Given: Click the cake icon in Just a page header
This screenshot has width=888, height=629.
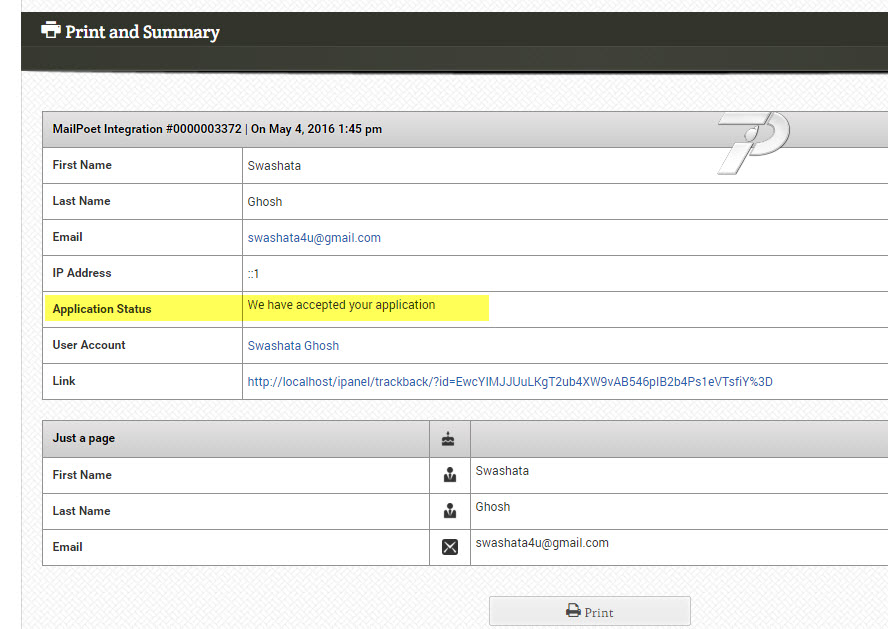Looking at the screenshot, I should [x=449, y=438].
